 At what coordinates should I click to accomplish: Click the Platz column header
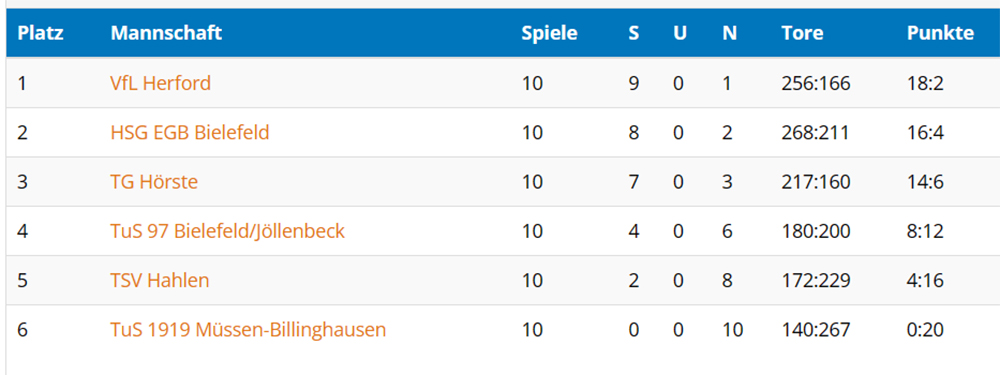click(40, 33)
